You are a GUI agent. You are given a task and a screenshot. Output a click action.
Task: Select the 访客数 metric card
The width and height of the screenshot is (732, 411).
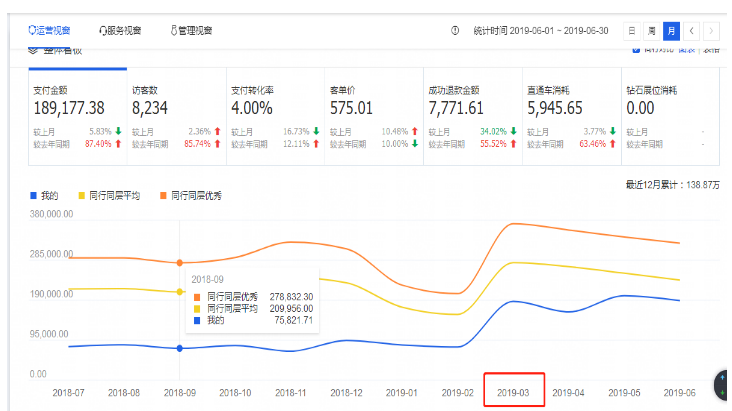[176, 117]
